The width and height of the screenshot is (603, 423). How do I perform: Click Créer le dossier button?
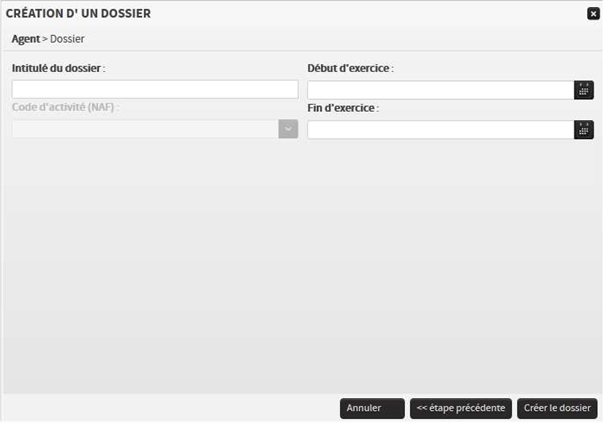pyautogui.click(x=557, y=408)
